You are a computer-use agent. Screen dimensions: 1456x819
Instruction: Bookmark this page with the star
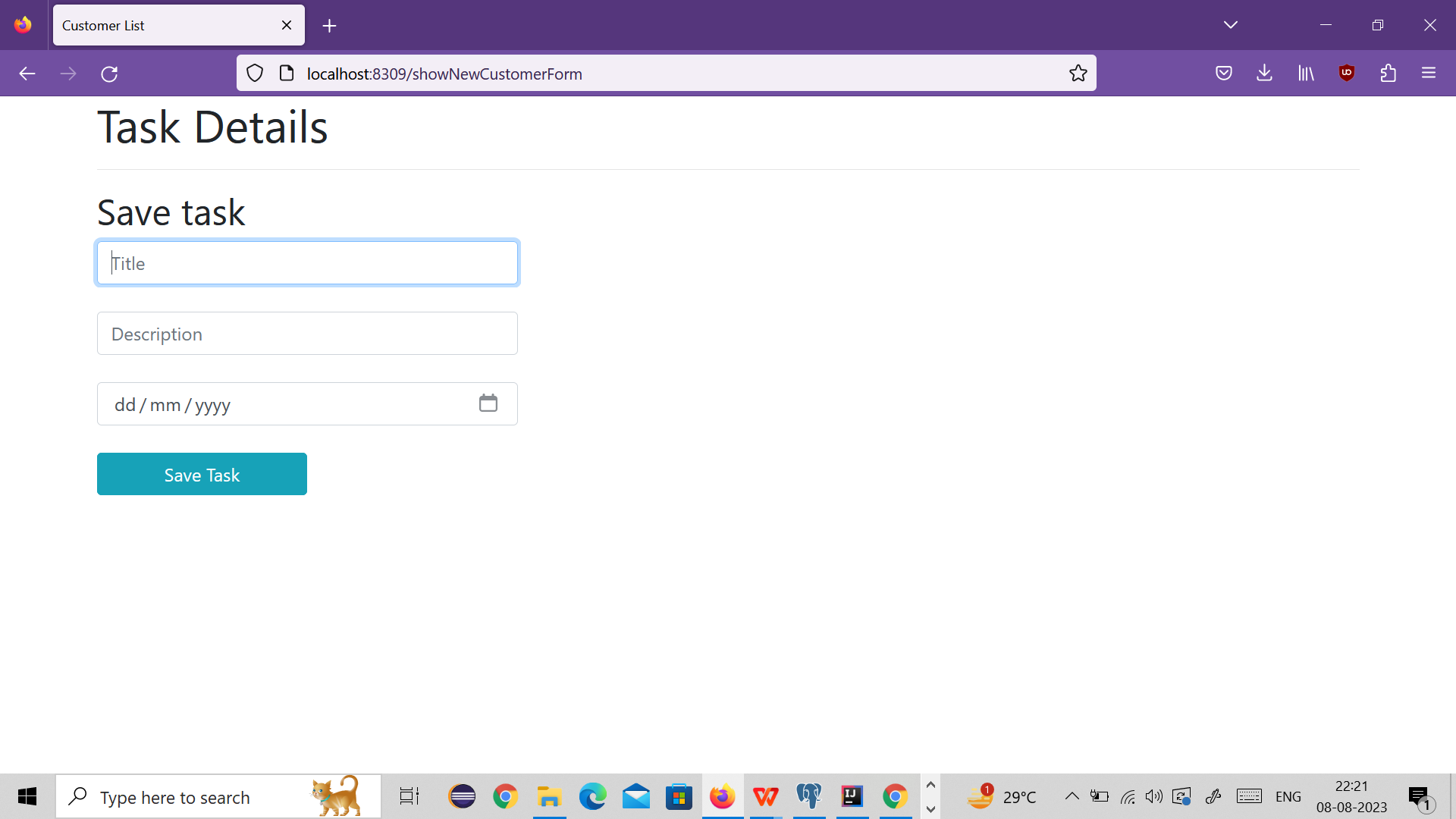[x=1078, y=73]
